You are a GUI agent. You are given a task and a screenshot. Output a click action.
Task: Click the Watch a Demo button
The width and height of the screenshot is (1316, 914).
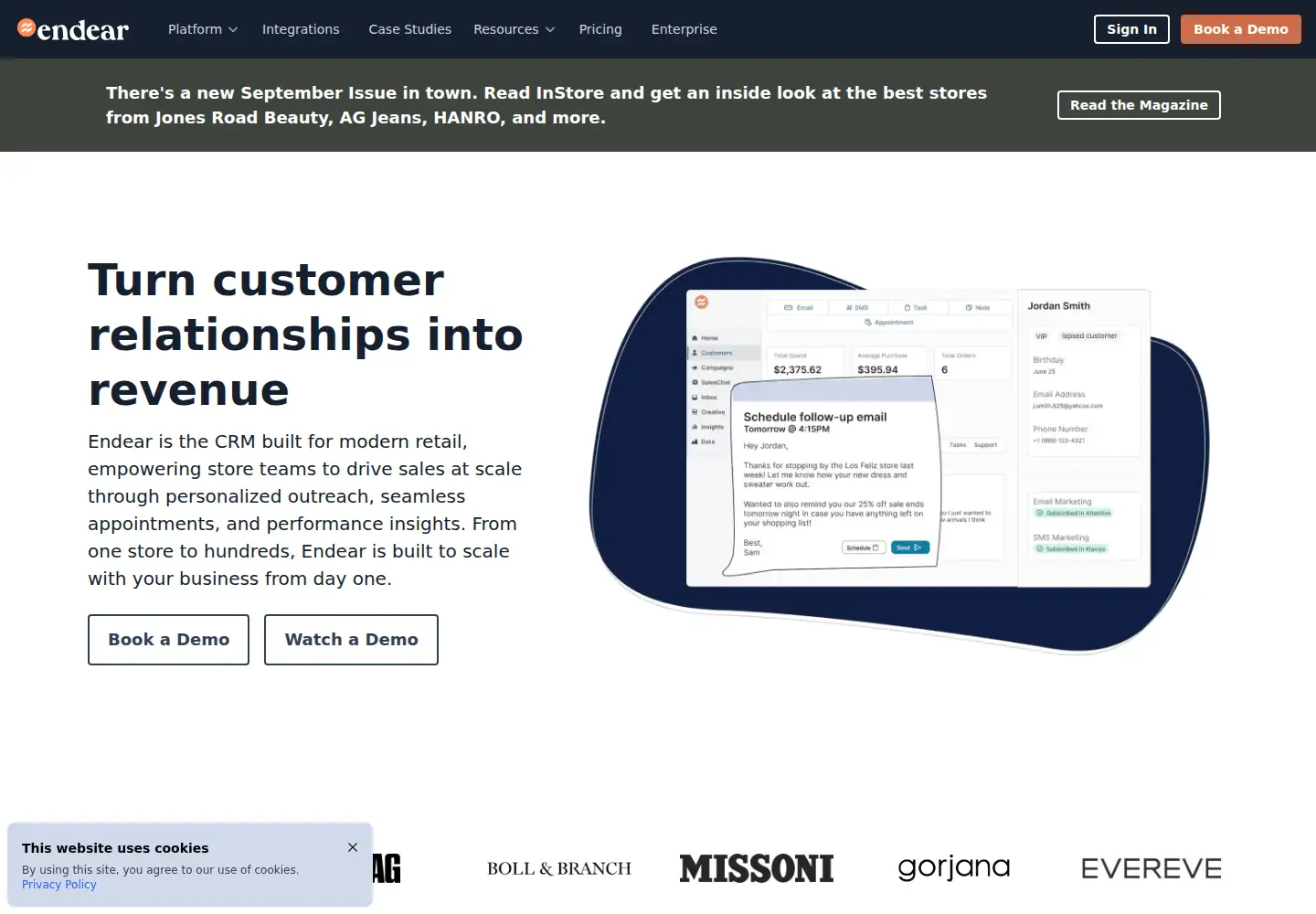[x=351, y=640]
